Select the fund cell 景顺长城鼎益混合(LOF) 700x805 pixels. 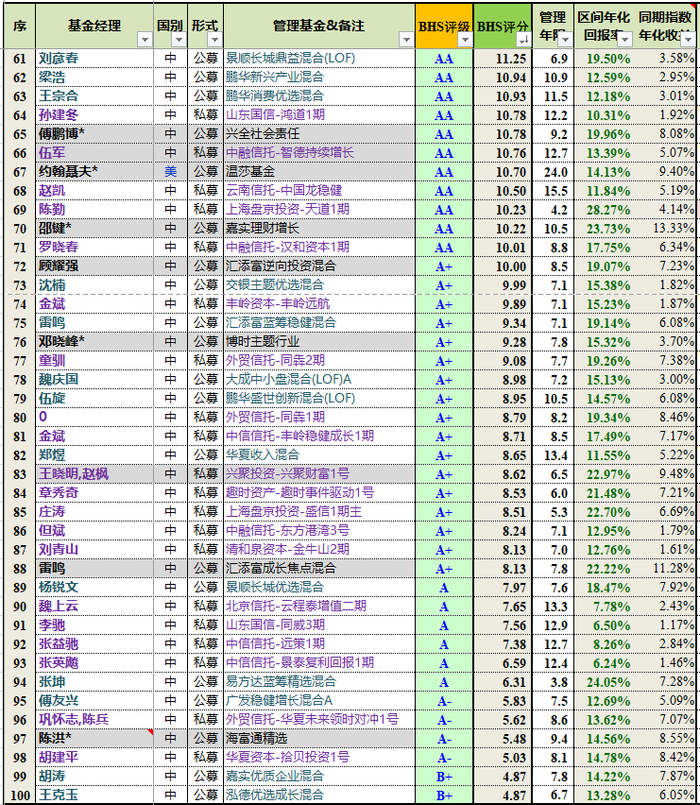pyautogui.click(x=319, y=59)
